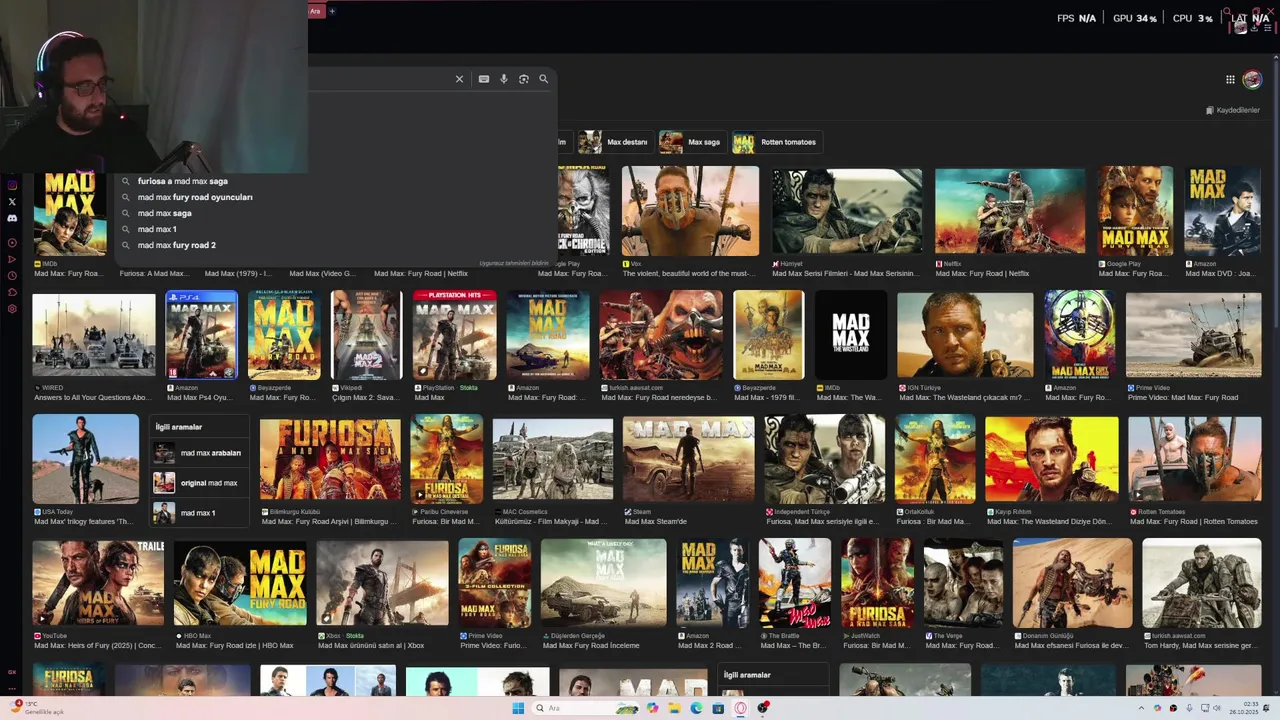The image size is (1280, 720).
Task: Open 'Kaydedilenler' saved items
Action: [1232, 110]
